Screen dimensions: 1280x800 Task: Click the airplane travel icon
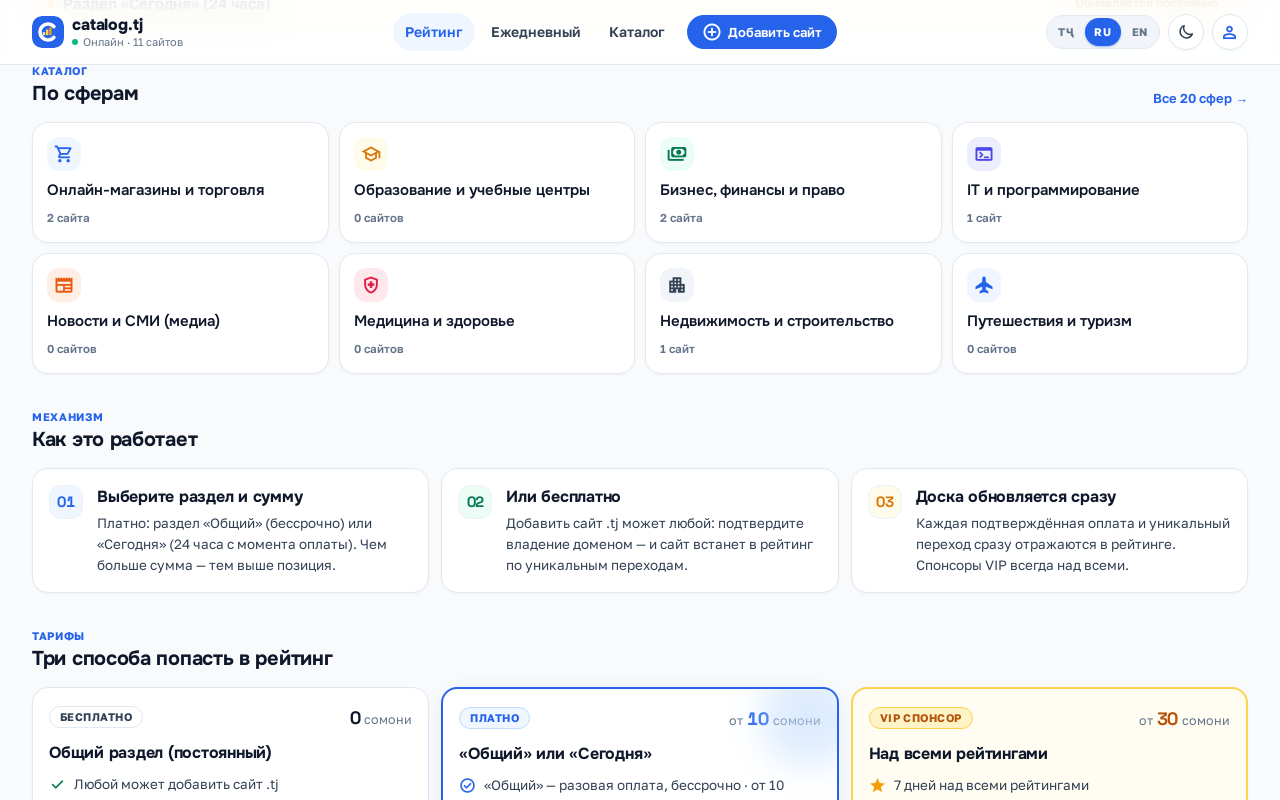(984, 285)
